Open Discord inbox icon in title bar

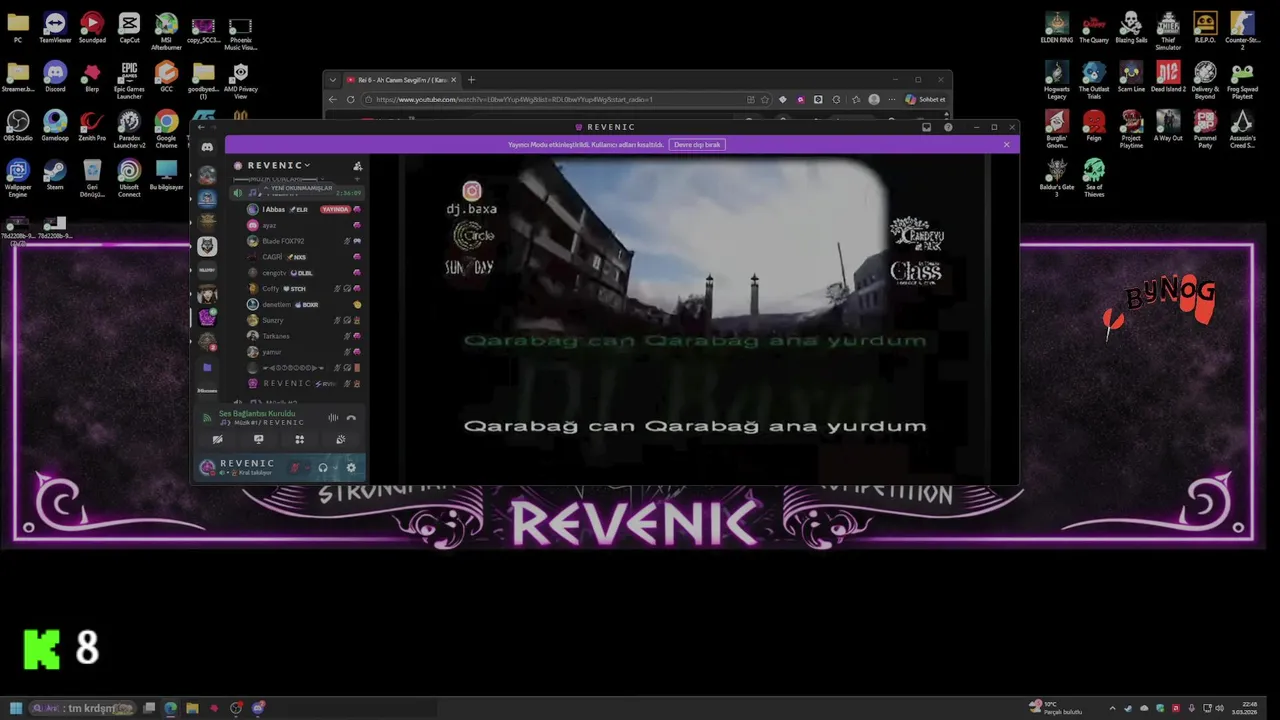[926, 127]
